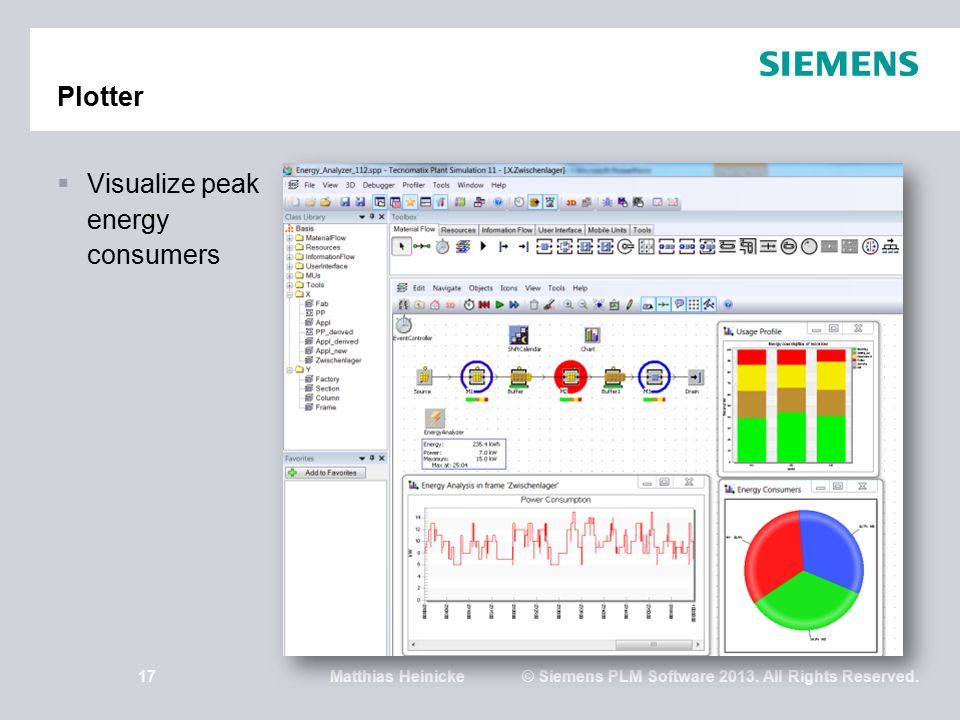Click the blue help icon in main toolbar
The height and width of the screenshot is (720, 960).
point(498,202)
